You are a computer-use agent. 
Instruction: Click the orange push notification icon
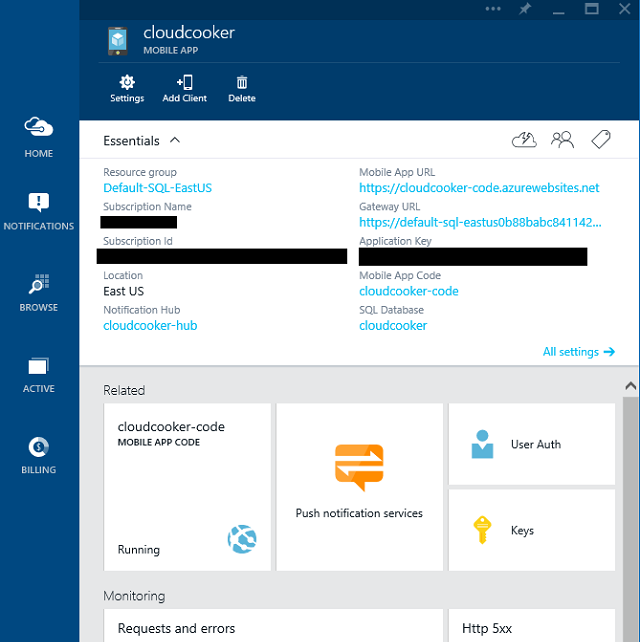(x=359, y=467)
